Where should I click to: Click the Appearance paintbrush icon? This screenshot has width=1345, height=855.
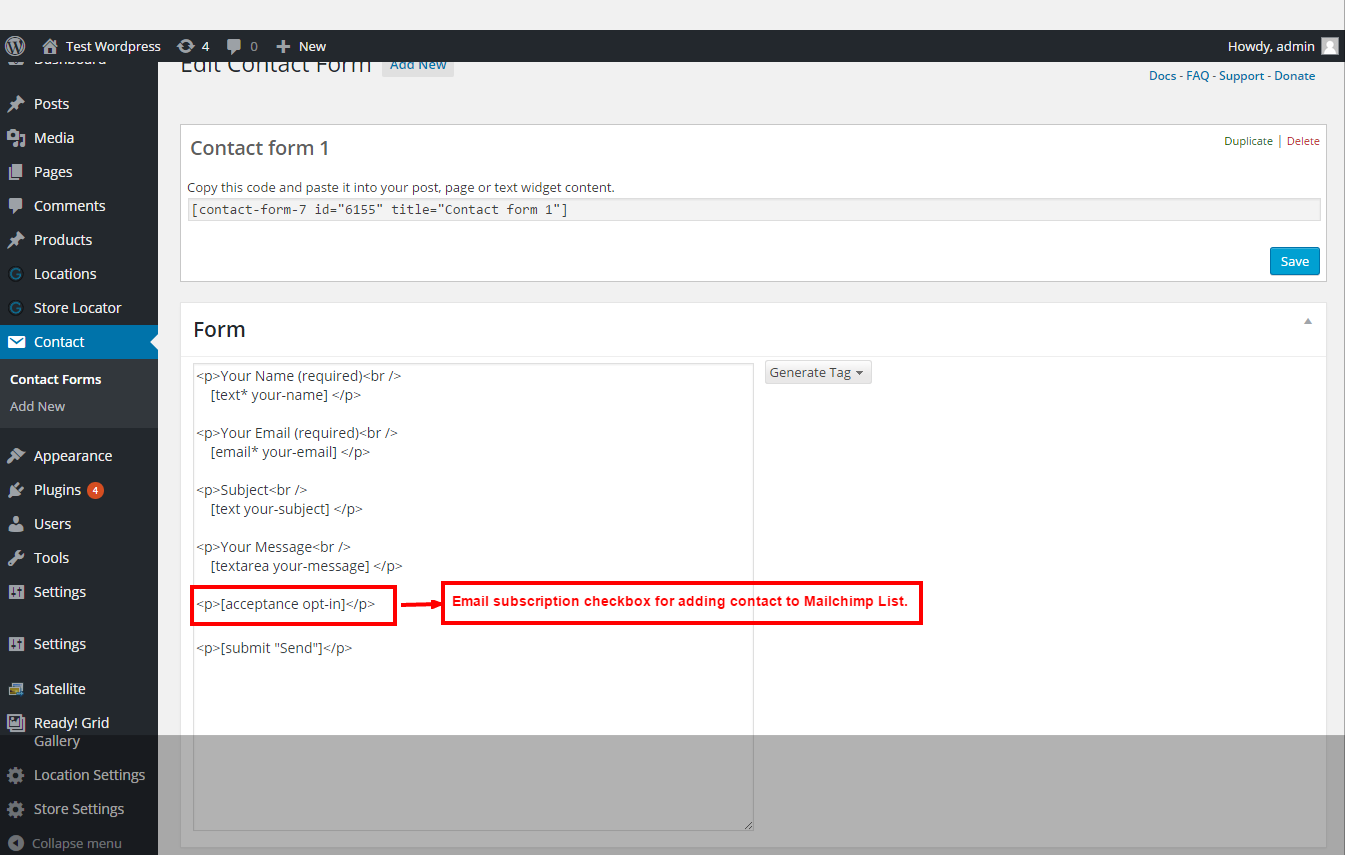pyautogui.click(x=16, y=456)
